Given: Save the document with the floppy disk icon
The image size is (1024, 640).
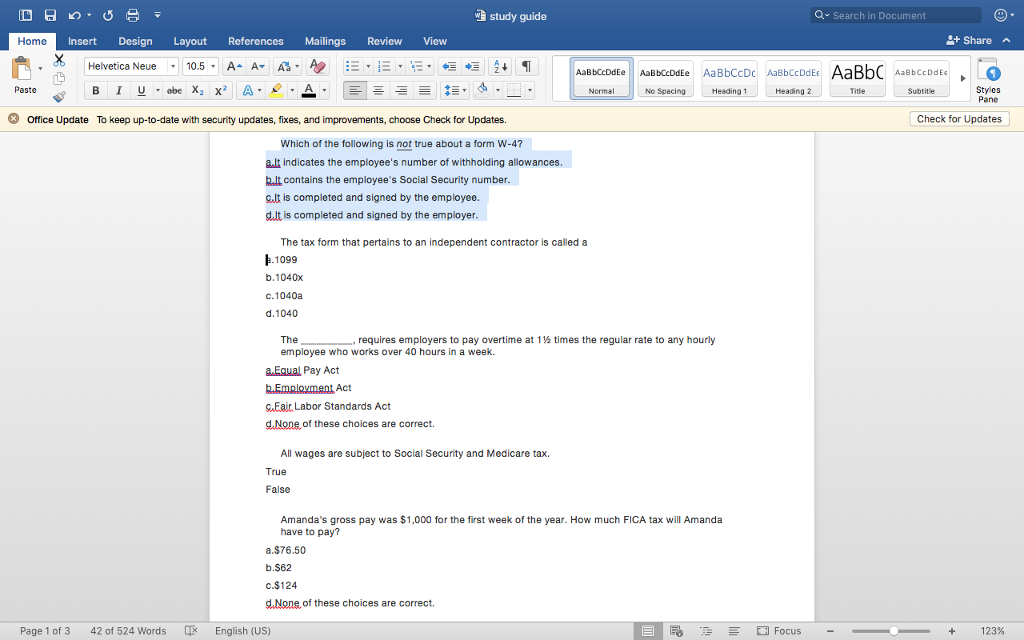Looking at the screenshot, I should pyautogui.click(x=50, y=15).
